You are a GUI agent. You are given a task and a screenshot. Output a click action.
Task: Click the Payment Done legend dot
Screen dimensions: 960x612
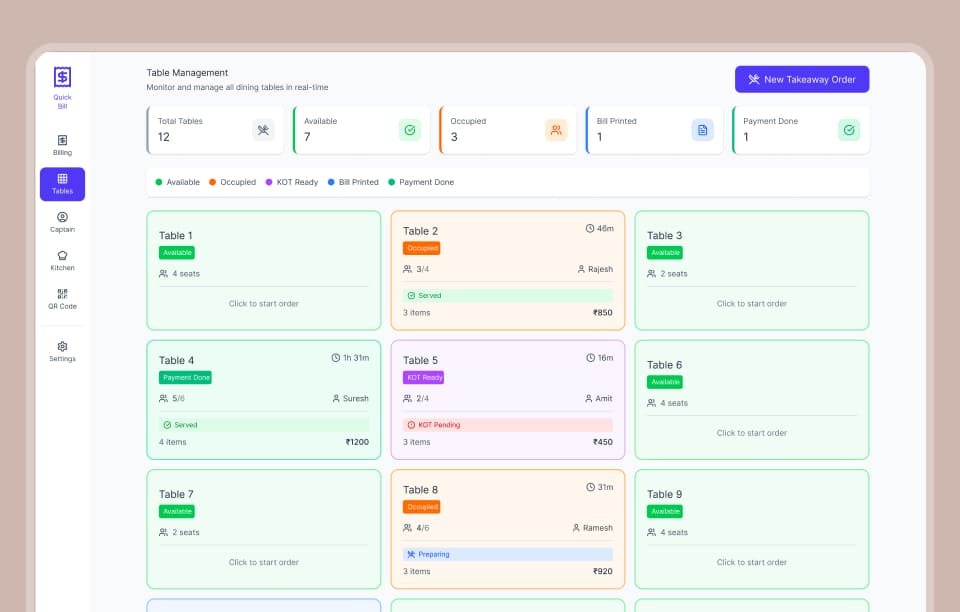pyautogui.click(x=391, y=182)
